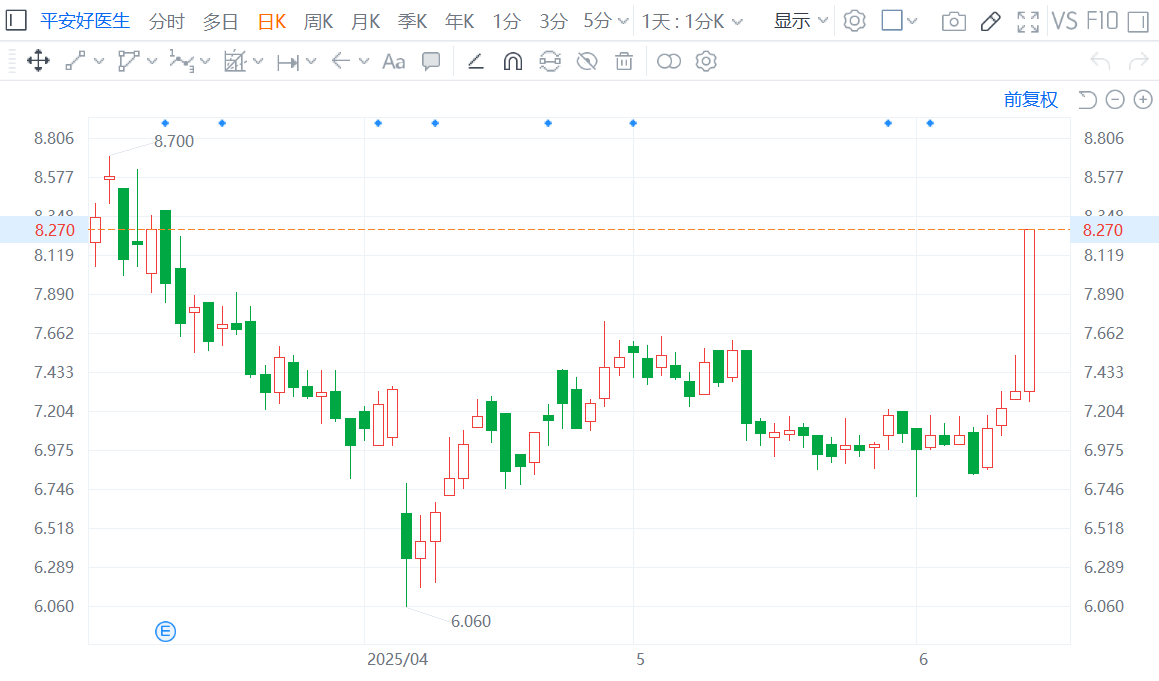Open the 显示 display dropdown
This screenshot has height=681, width=1159.
point(801,21)
